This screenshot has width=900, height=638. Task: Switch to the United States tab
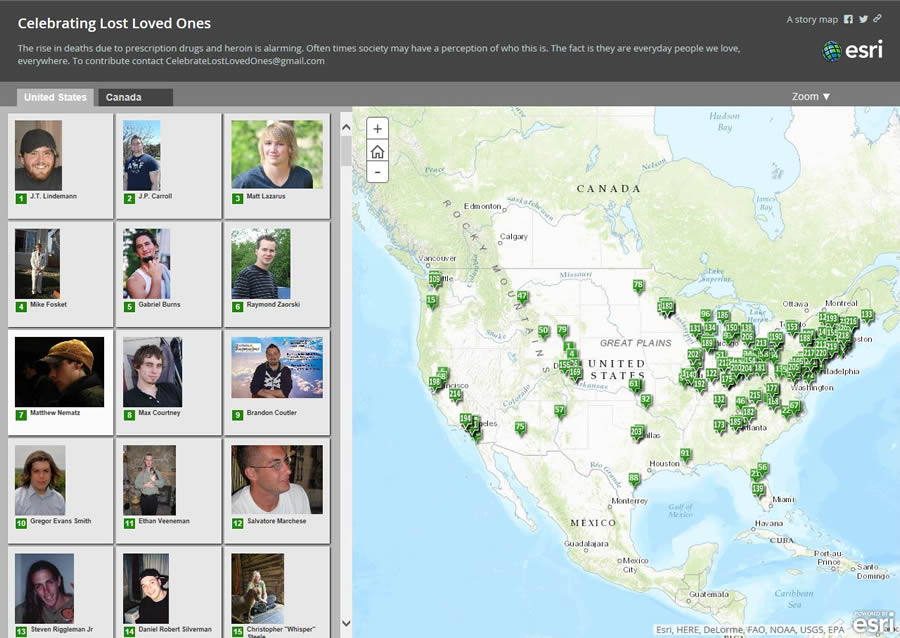tap(55, 97)
